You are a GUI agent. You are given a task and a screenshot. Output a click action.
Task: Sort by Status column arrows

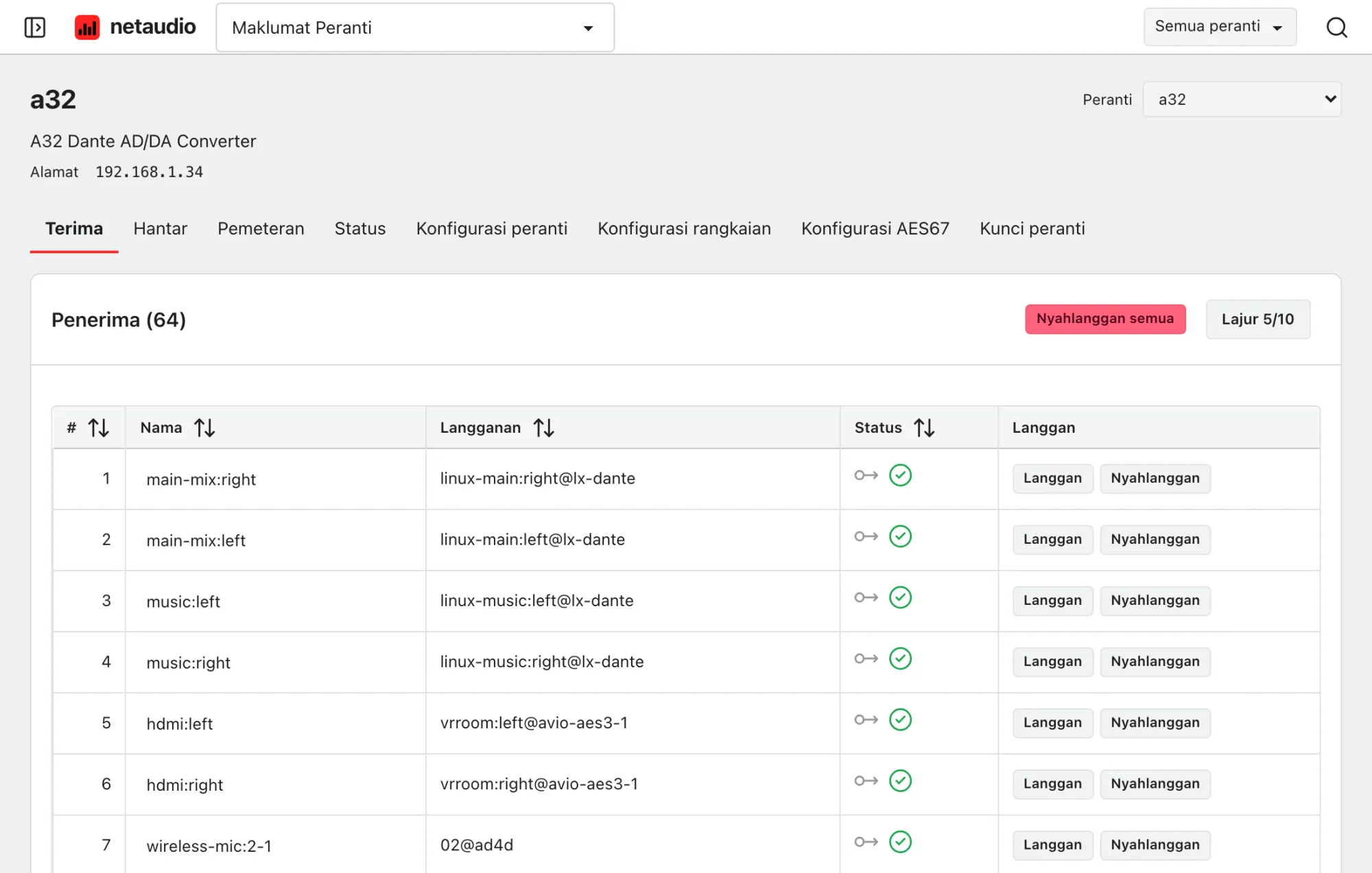pos(924,428)
